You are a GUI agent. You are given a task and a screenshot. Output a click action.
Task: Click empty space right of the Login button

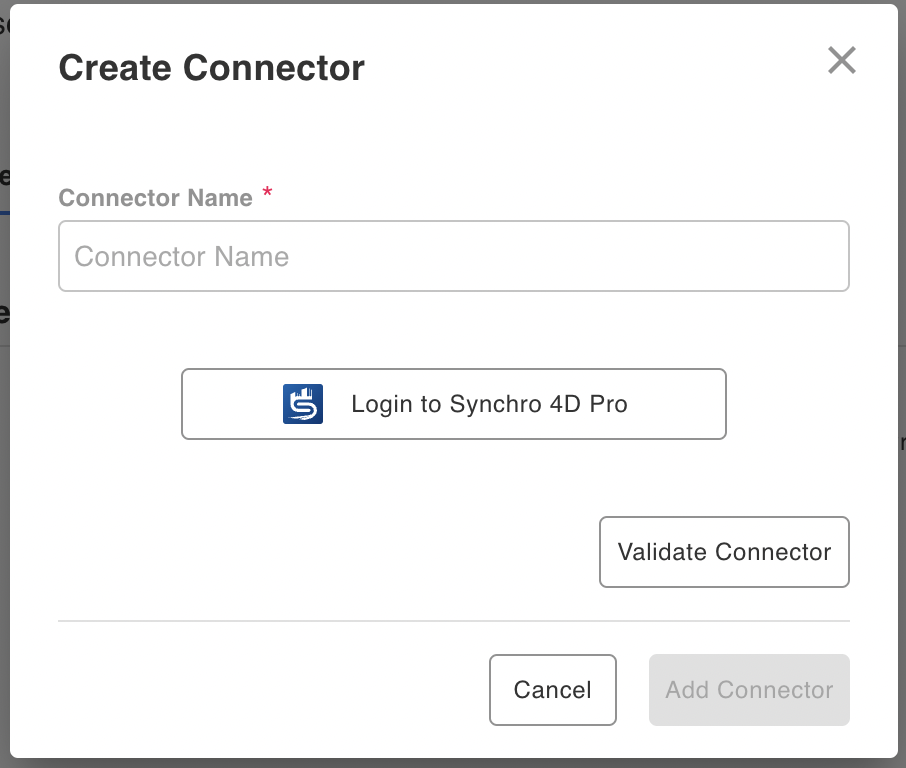pos(788,404)
